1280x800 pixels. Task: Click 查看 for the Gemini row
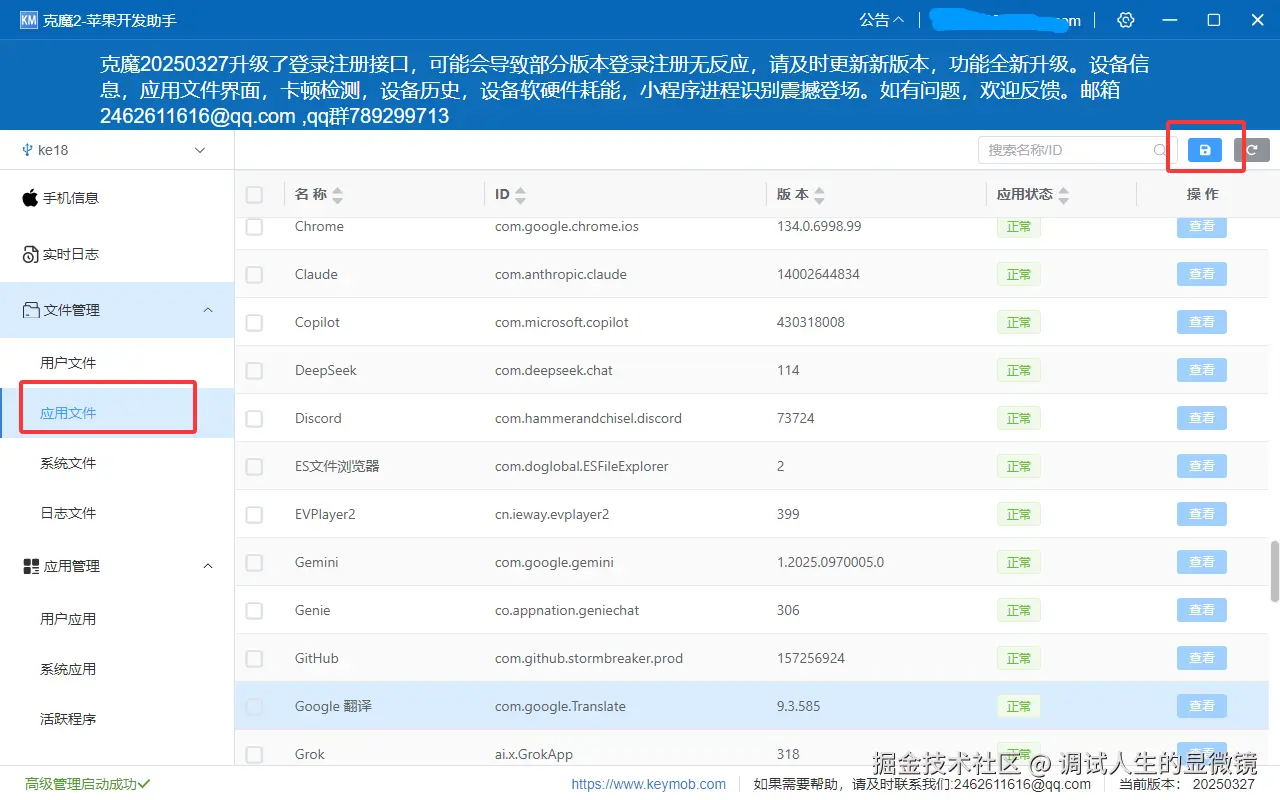pyautogui.click(x=1202, y=562)
